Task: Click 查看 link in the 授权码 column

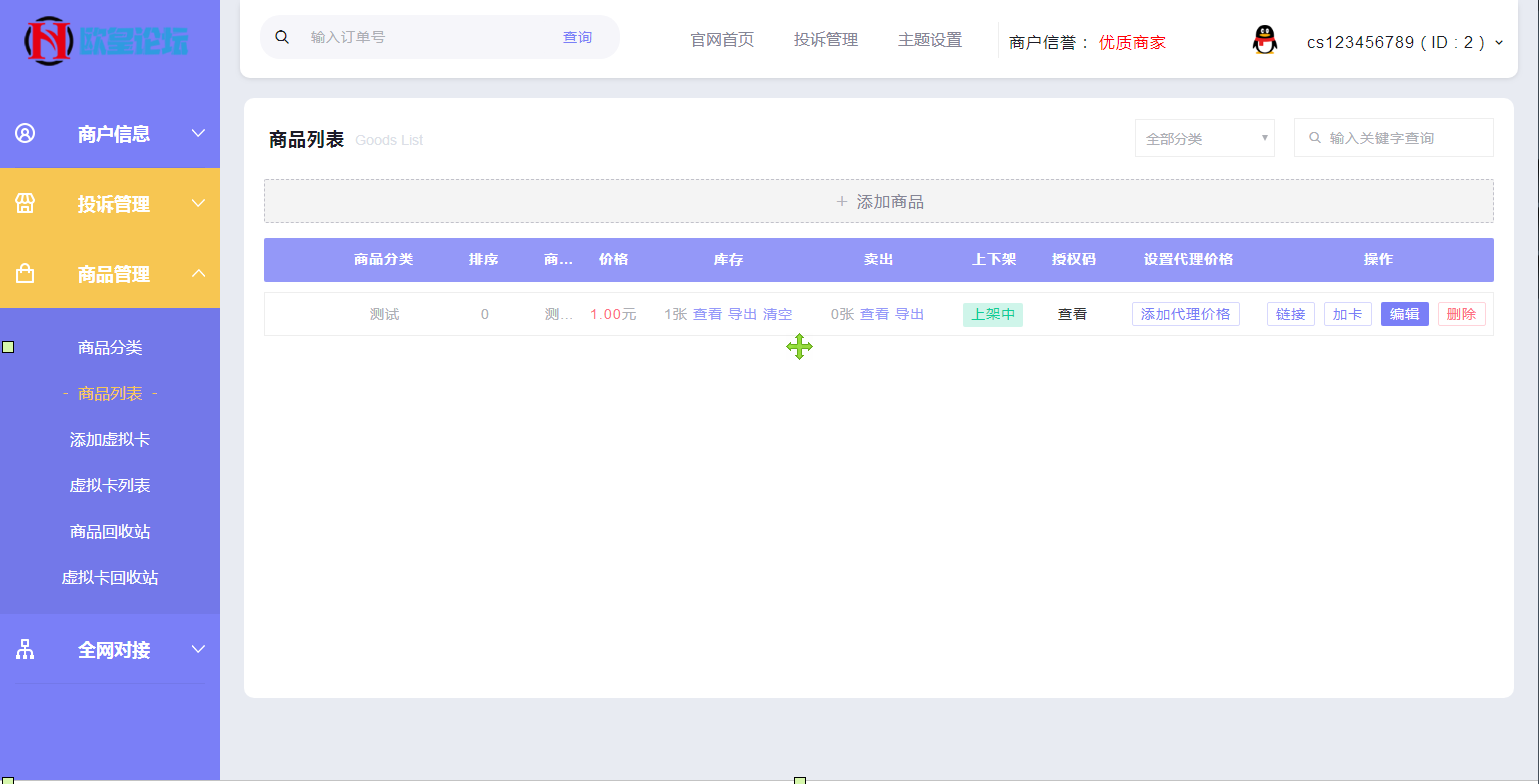Action: (1071, 313)
